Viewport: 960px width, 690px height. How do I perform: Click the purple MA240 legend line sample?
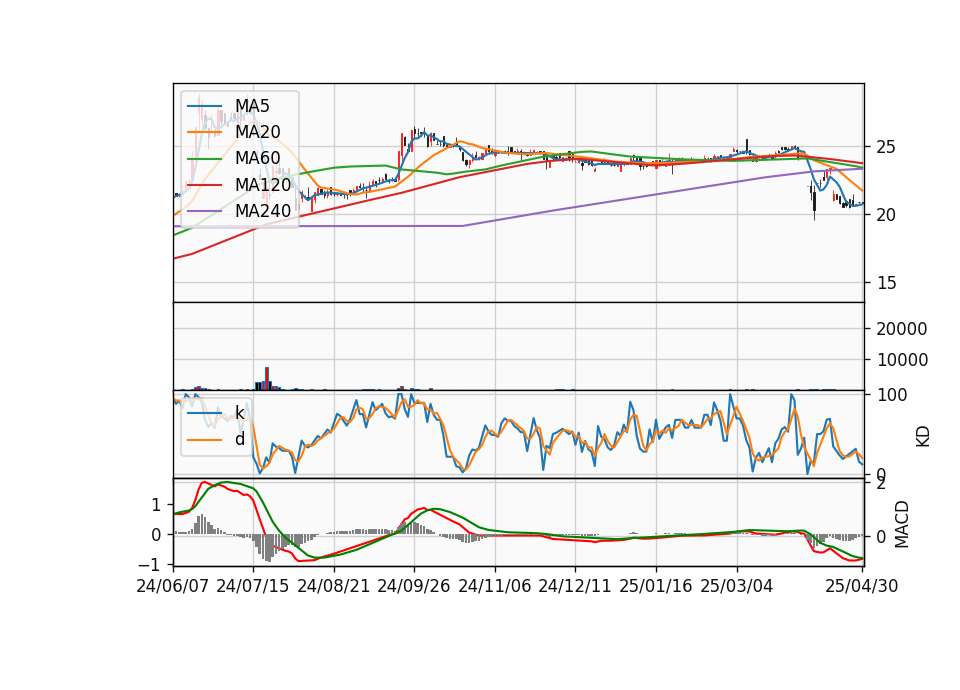[204, 211]
